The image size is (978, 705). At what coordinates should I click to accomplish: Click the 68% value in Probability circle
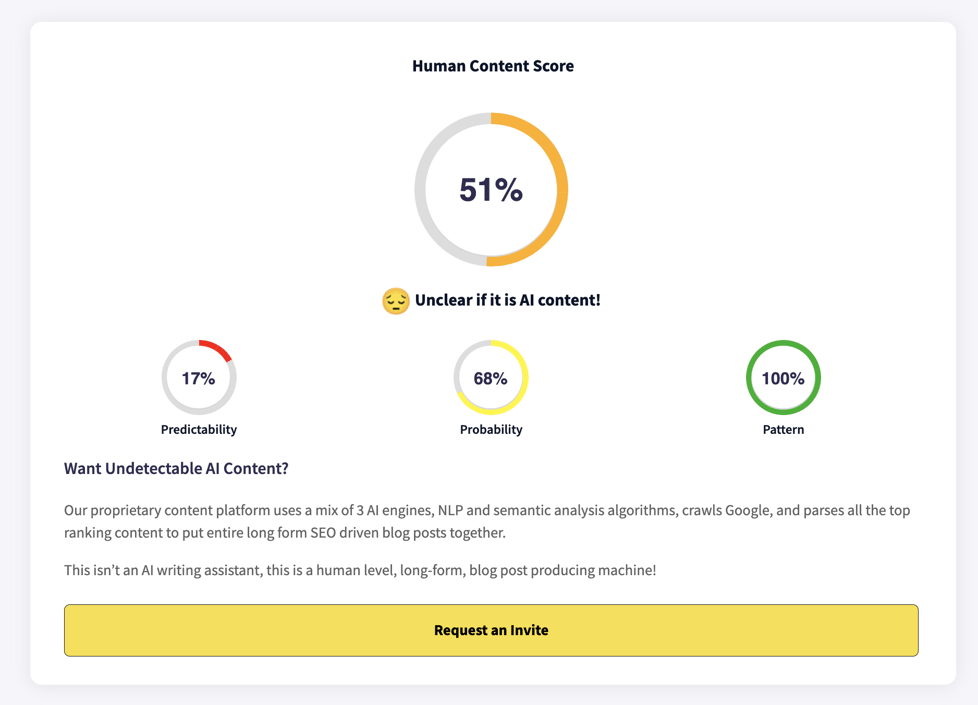(491, 378)
